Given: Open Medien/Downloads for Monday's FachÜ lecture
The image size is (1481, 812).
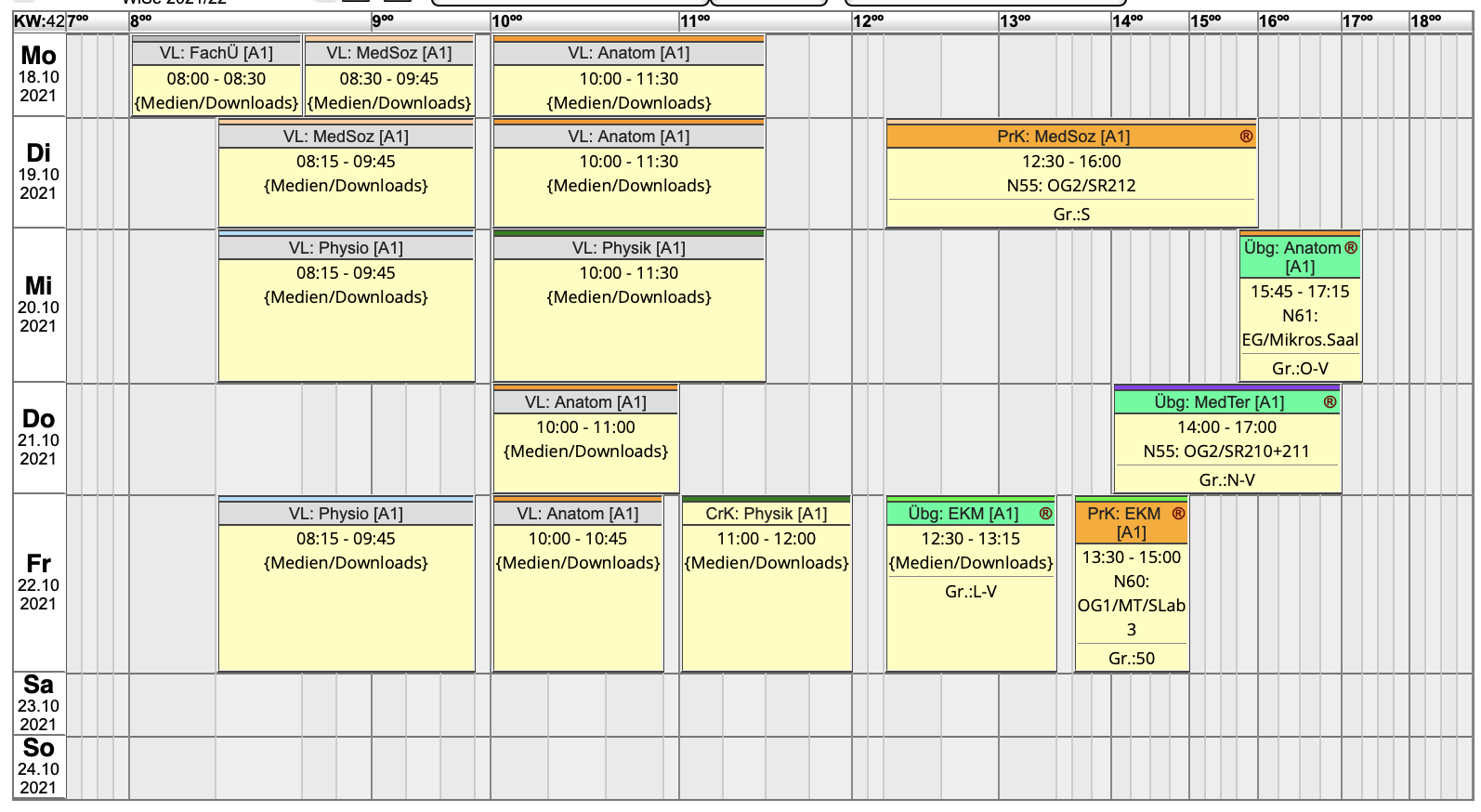Looking at the screenshot, I should point(216,103).
